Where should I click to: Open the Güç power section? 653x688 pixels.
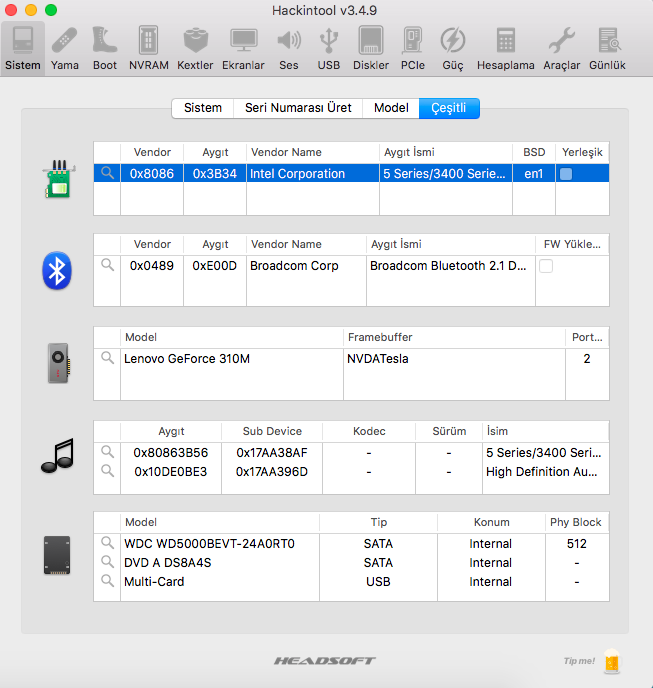coord(453,47)
